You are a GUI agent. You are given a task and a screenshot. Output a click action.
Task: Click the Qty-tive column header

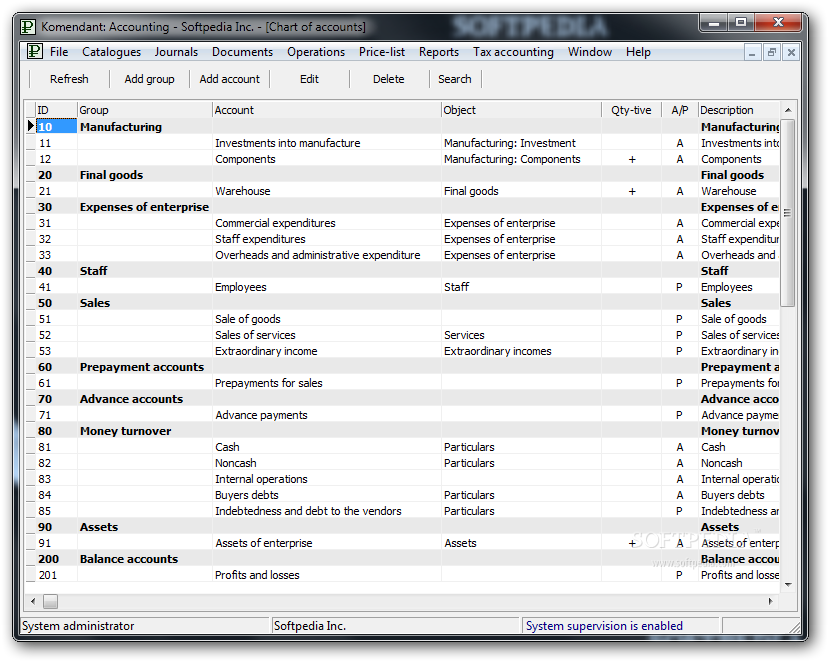click(631, 110)
